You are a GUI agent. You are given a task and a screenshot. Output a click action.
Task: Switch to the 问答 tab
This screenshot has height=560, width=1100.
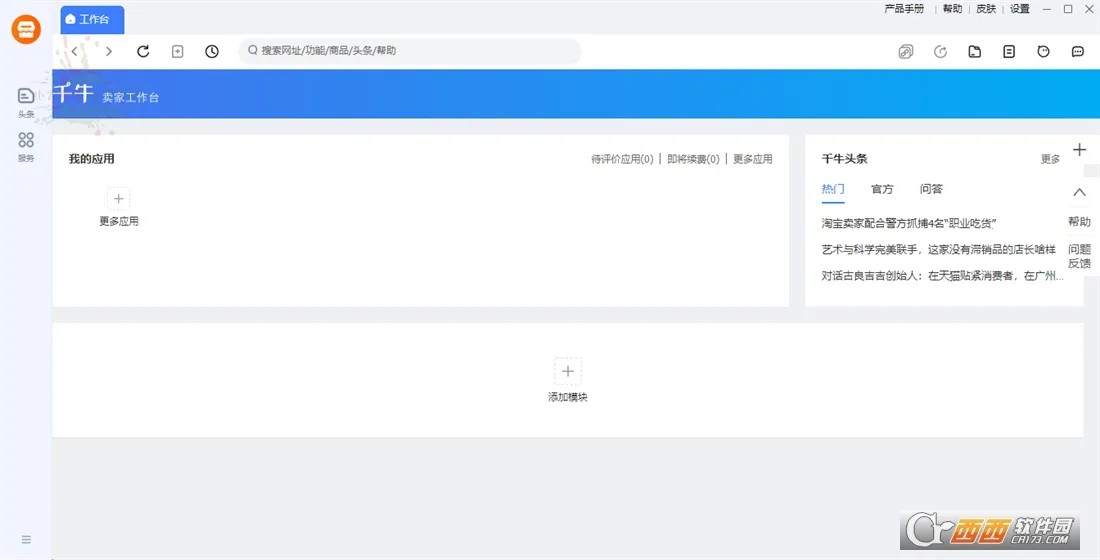pyautogui.click(x=931, y=189)
